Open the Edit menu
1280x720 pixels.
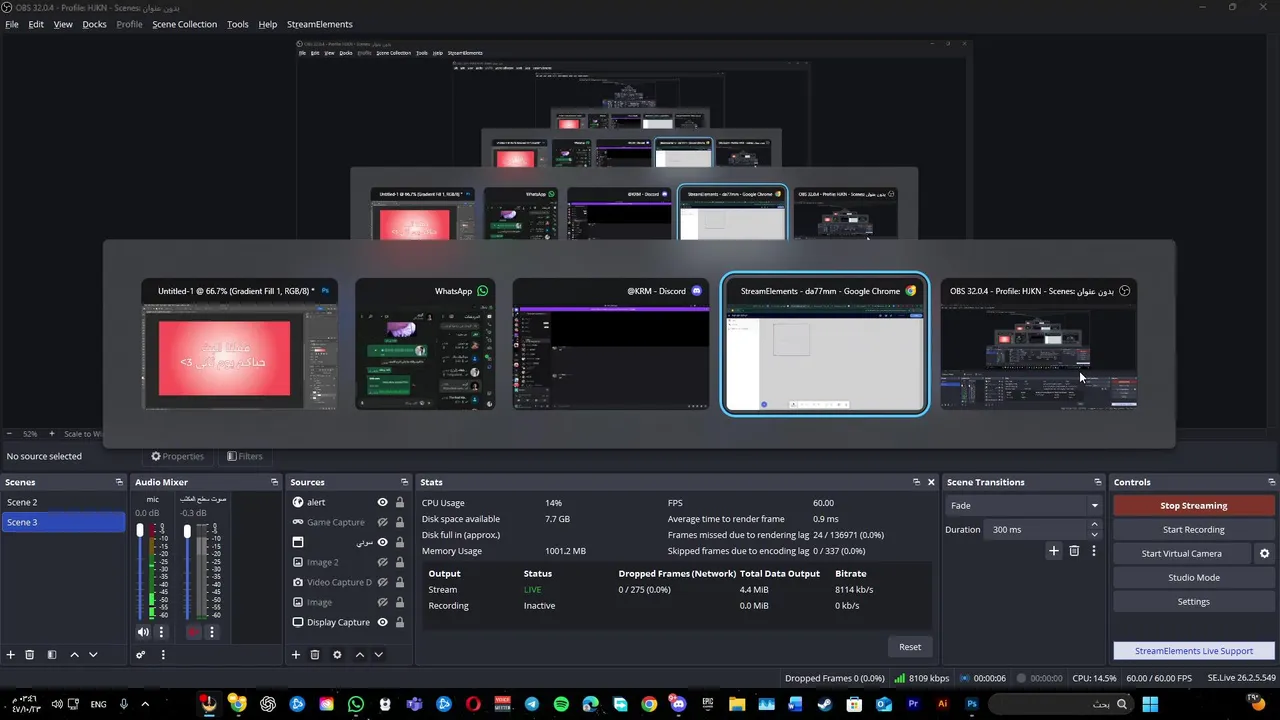pos(36,24)
